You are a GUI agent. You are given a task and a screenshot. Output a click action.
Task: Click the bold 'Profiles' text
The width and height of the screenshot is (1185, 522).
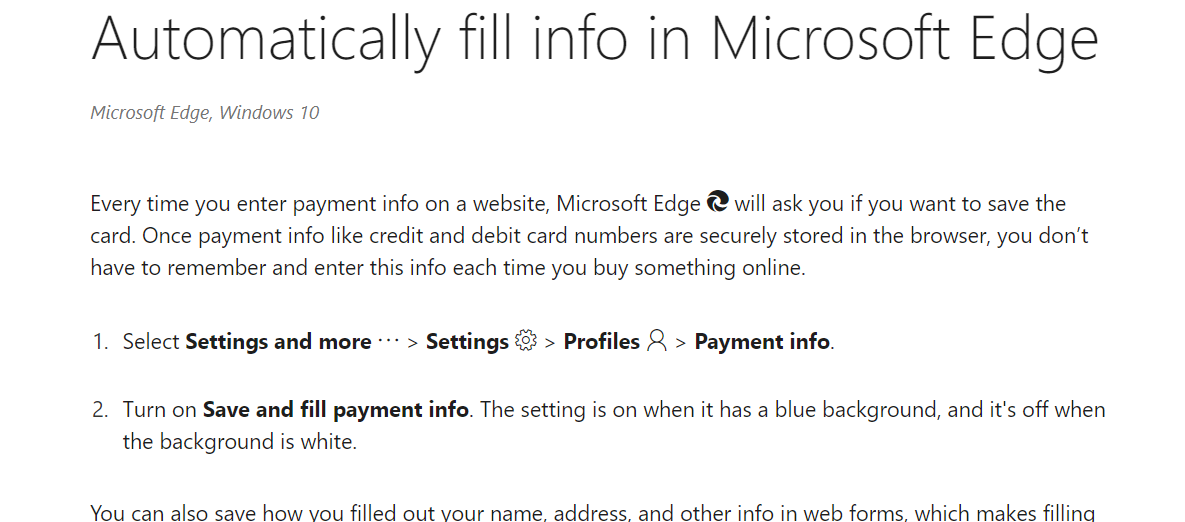pyautogui.click(x=602, y=341)
